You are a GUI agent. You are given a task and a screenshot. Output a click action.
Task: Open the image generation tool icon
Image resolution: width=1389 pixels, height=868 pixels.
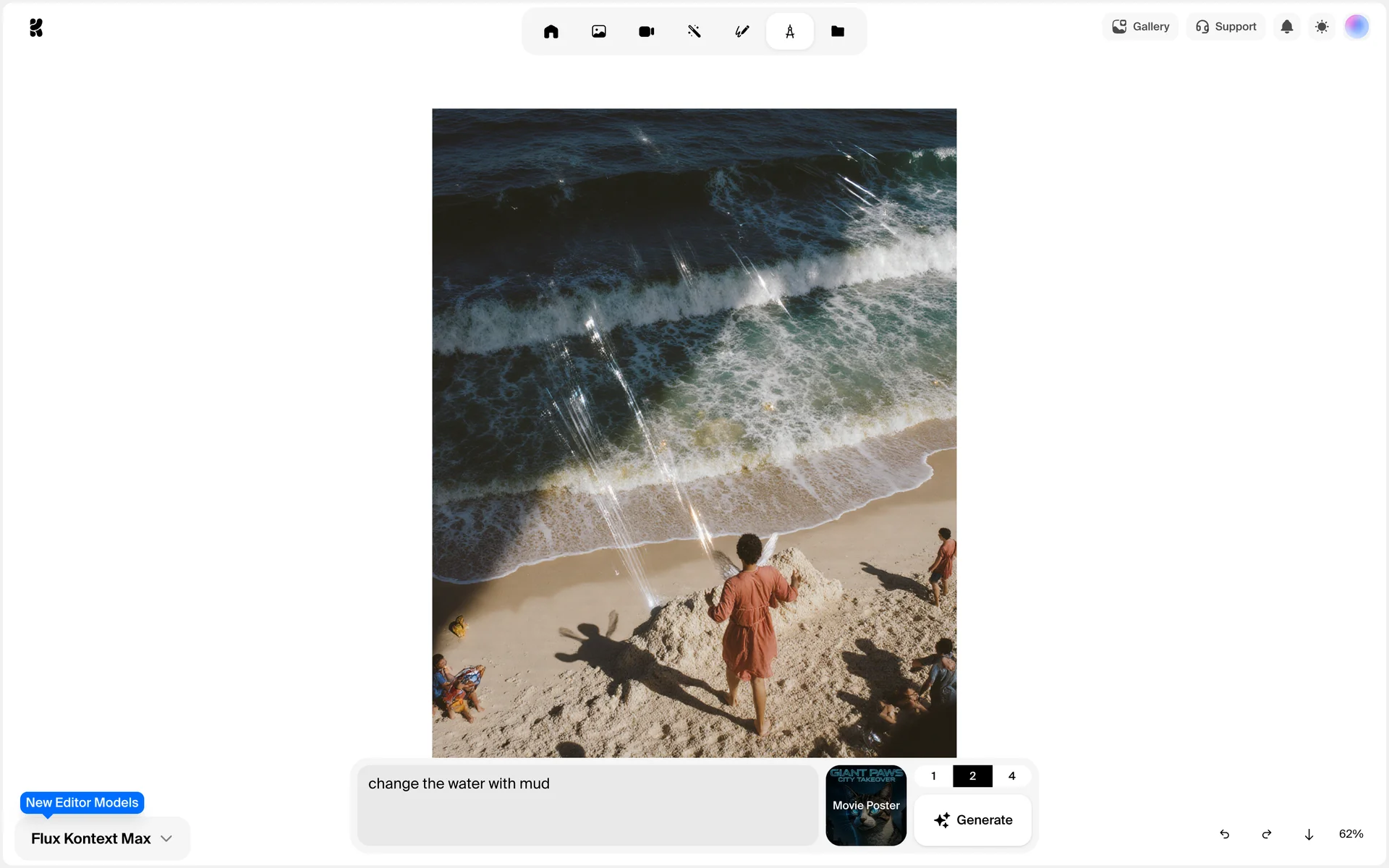coord(598,31)
